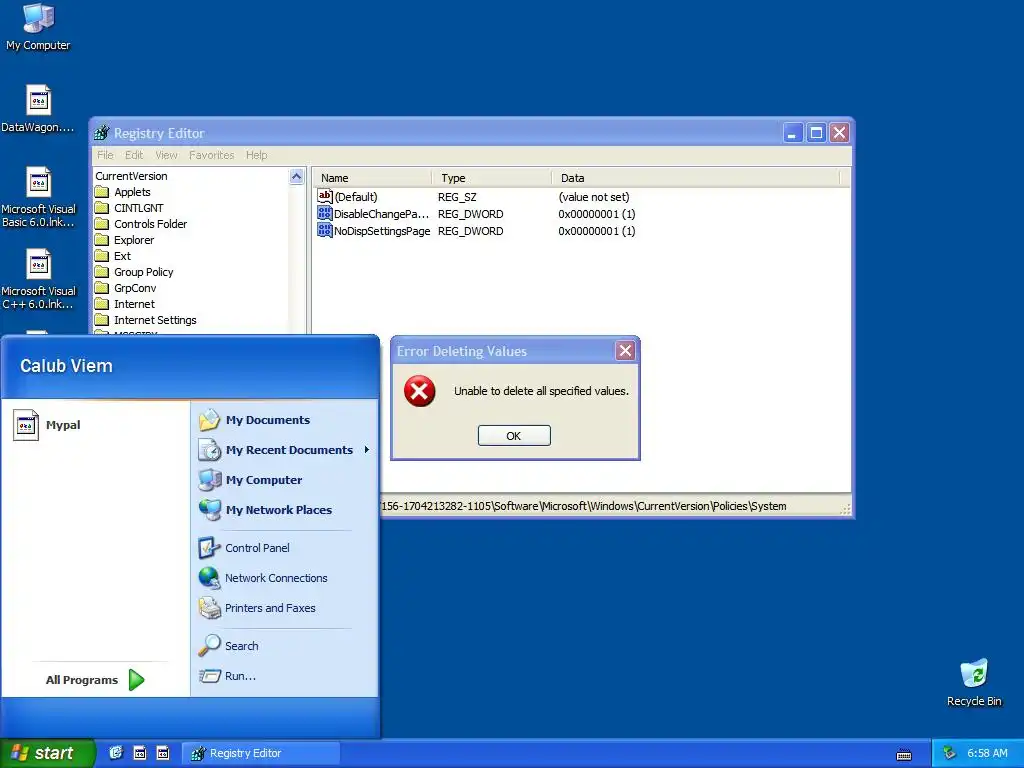Click registry path in status bar

[583, 506]
